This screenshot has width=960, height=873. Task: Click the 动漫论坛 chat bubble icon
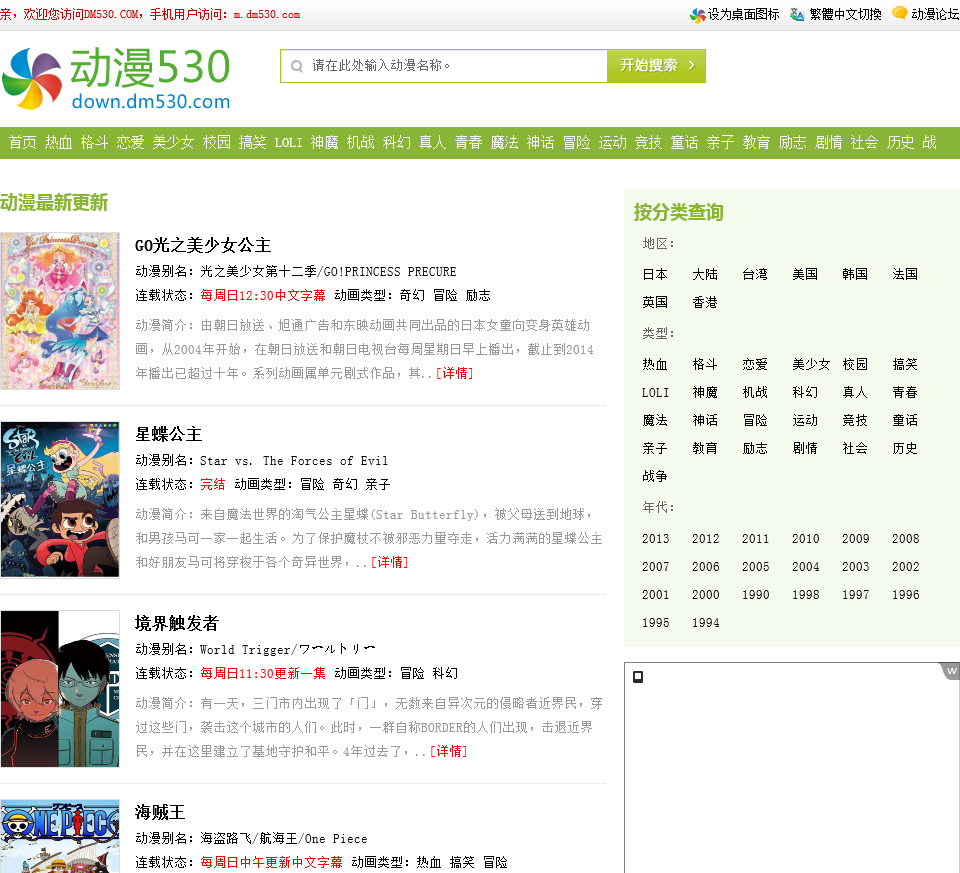[x=899, y=13]
